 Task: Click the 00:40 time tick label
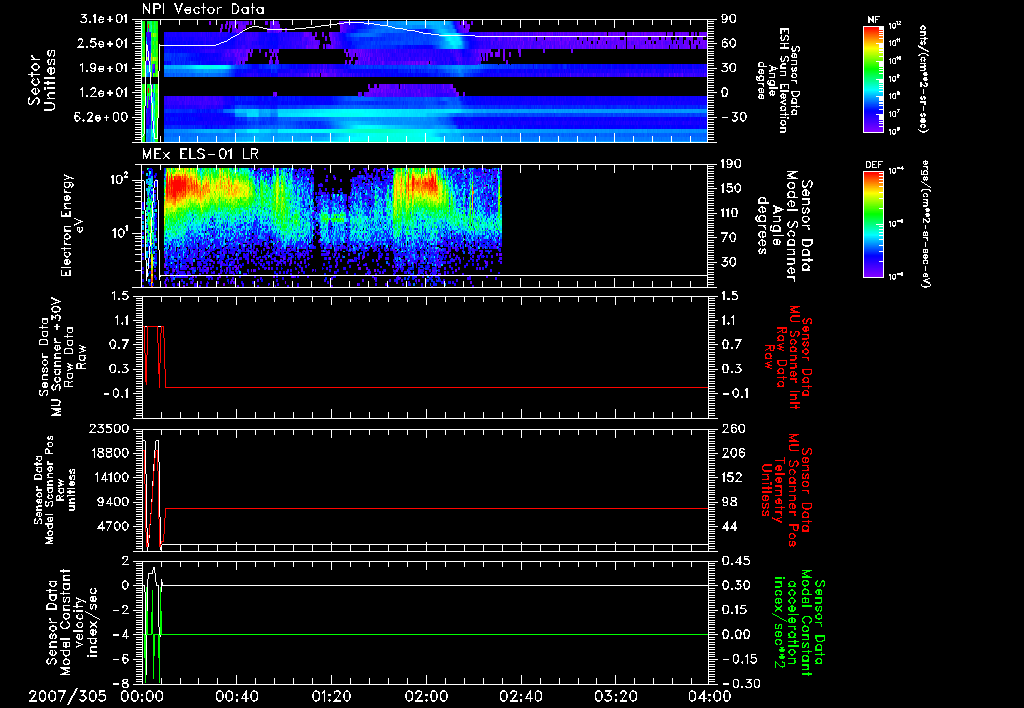(x=236, y=696)
